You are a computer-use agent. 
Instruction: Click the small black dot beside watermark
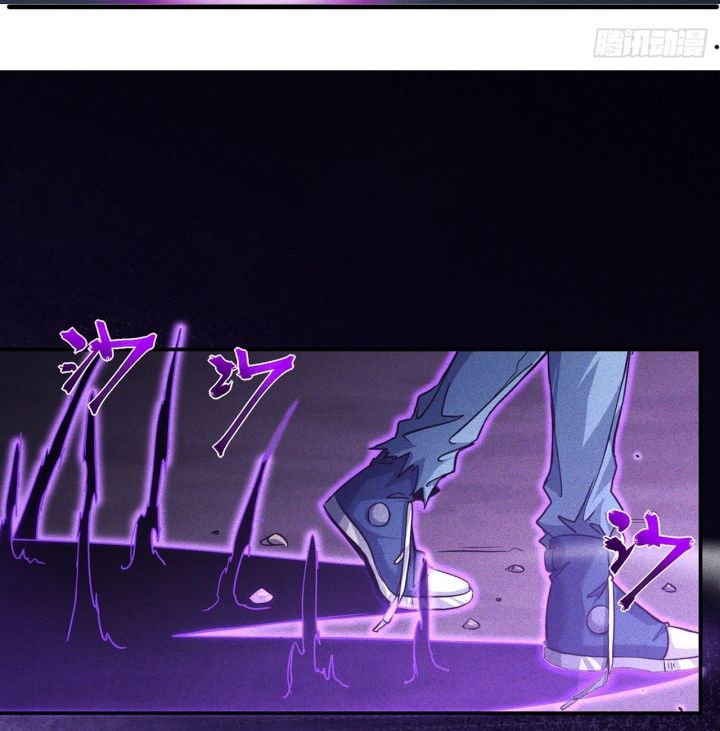coord(717,47)
